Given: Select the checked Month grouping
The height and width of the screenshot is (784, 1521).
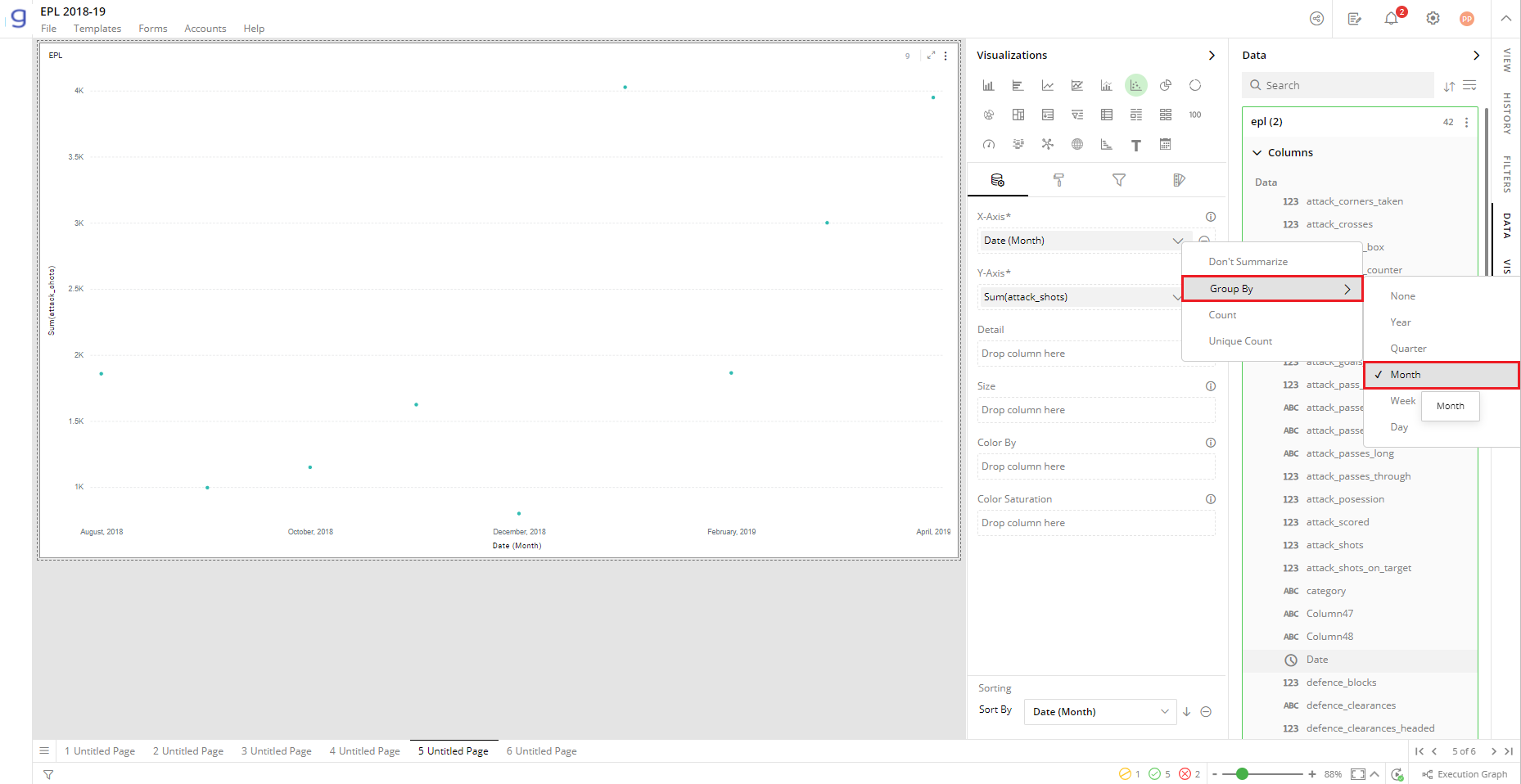Looking at the screenshot, I should point(1441,375).
